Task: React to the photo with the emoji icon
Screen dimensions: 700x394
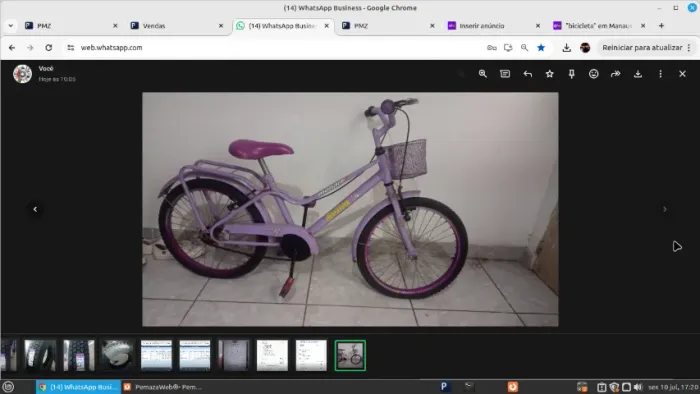Action: 594,74
